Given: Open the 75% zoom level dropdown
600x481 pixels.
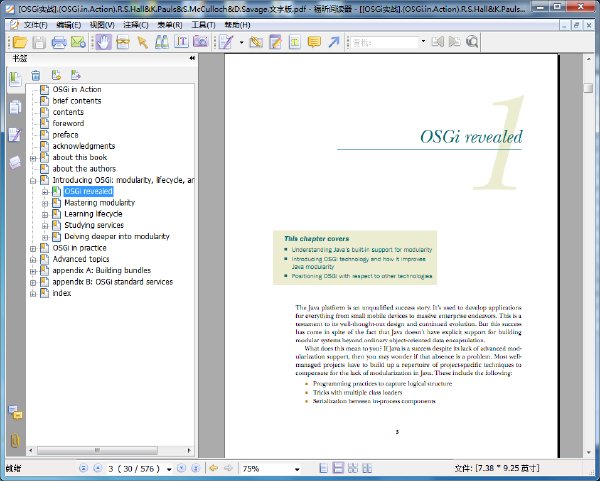Looking at the screenshot, I should [297, 469].
